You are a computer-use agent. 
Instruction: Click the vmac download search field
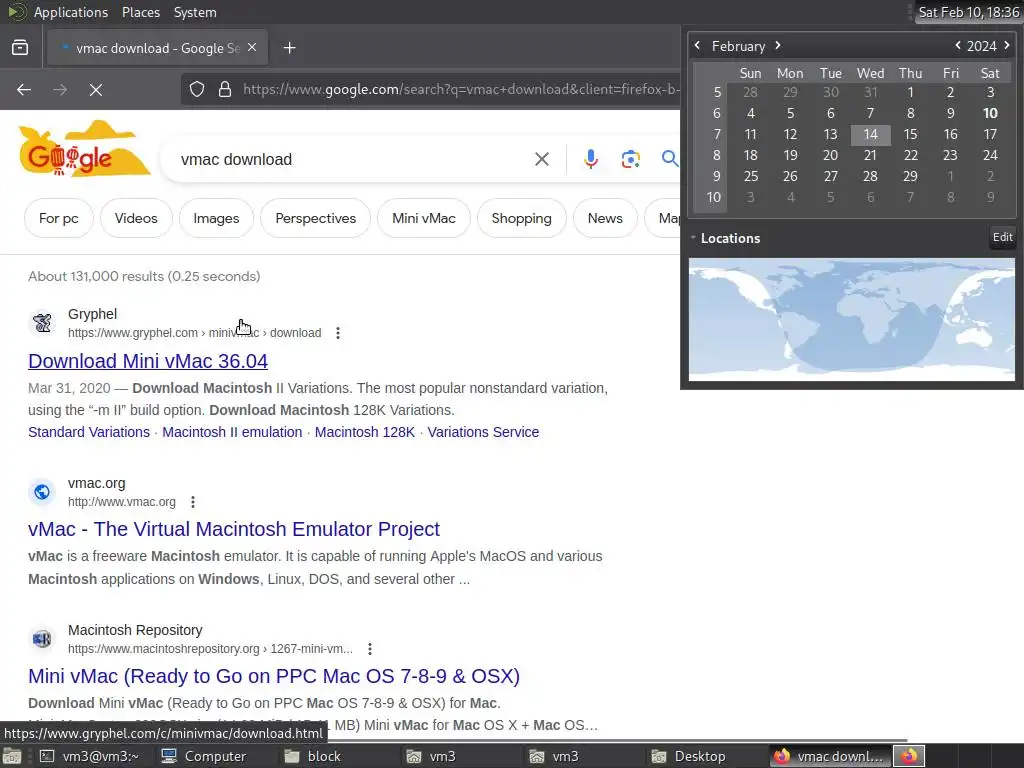pos(353,159)
